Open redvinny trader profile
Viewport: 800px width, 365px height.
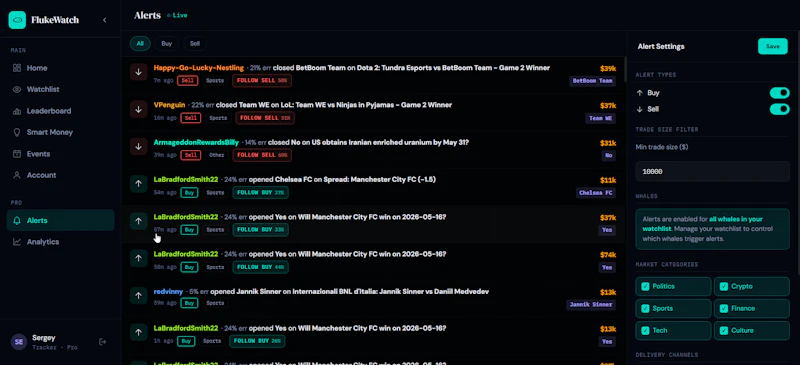pos(168,291)
